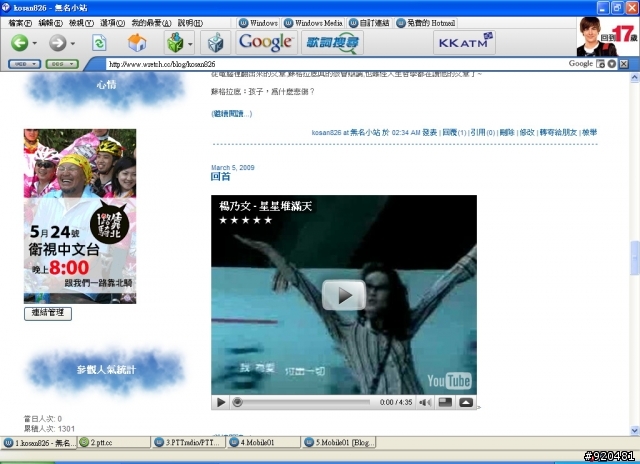The width and height of the screenshot is (640, 464).
Task: Click the Google search box label
Action: 580,63
